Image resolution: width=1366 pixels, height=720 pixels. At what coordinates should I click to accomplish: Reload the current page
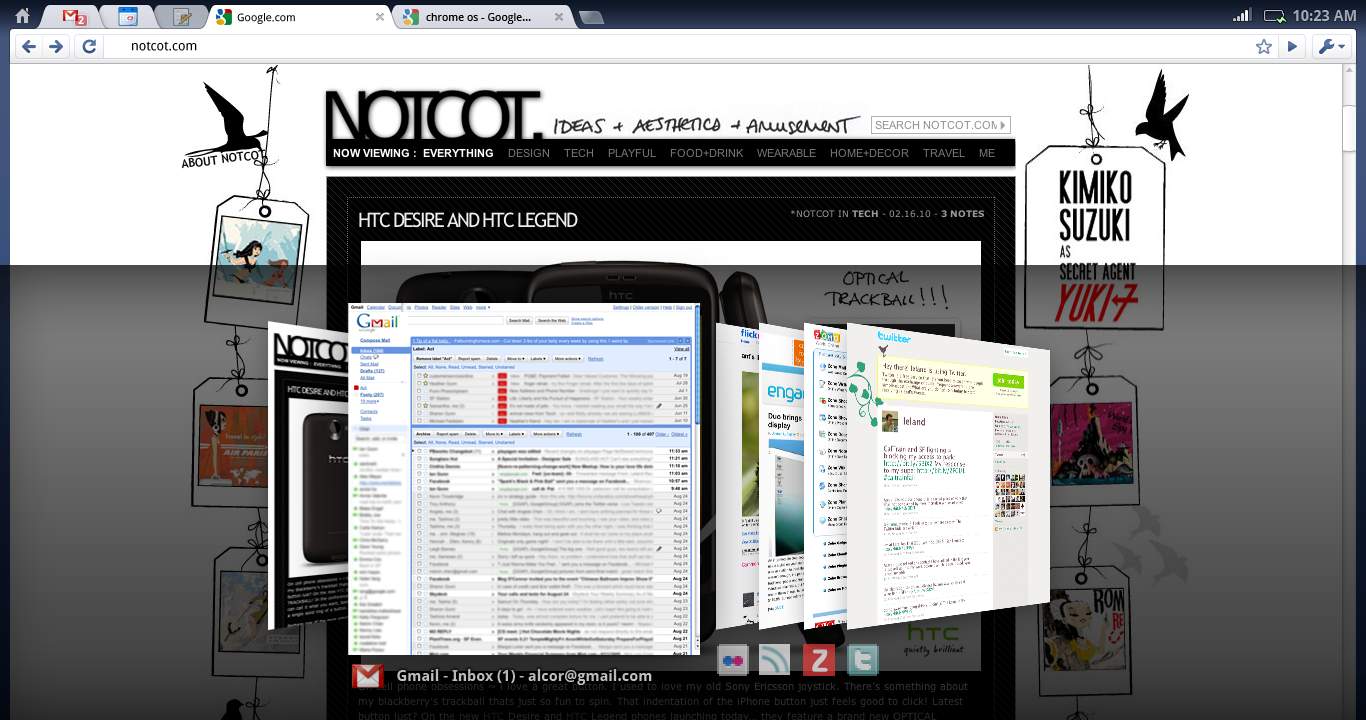coord(89,46)
